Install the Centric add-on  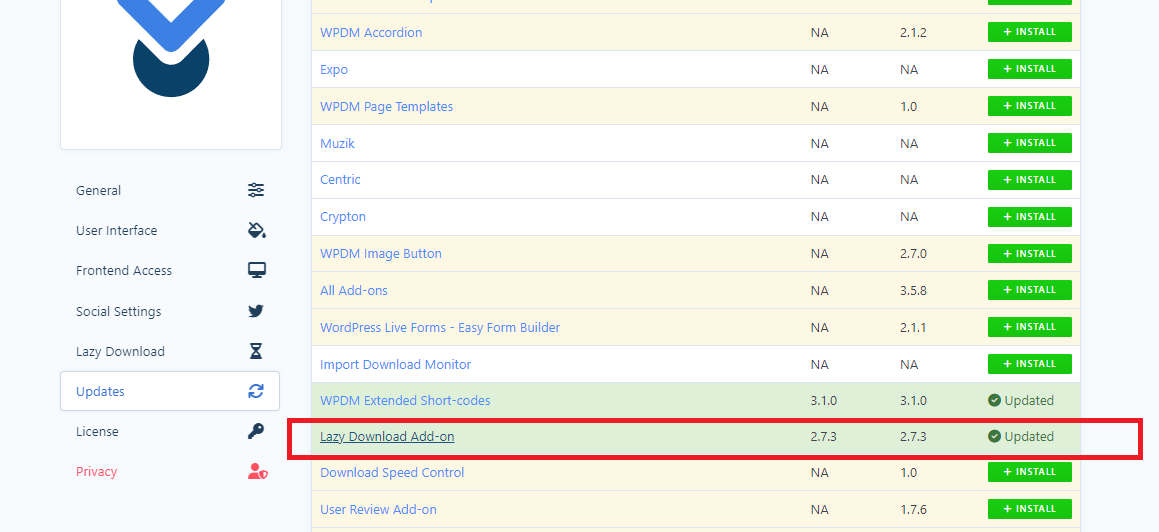pos(1030,180)
